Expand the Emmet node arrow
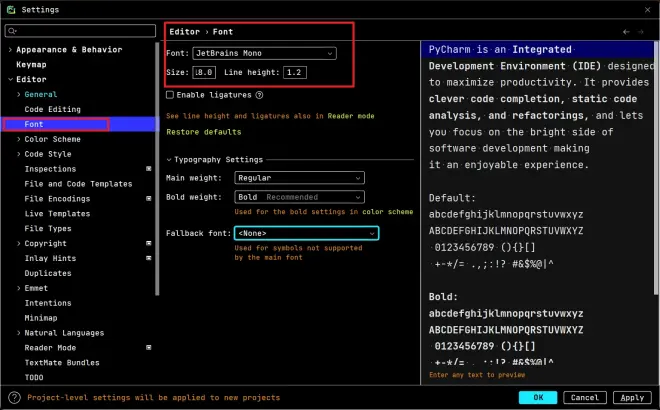 (x=19, y=288)
